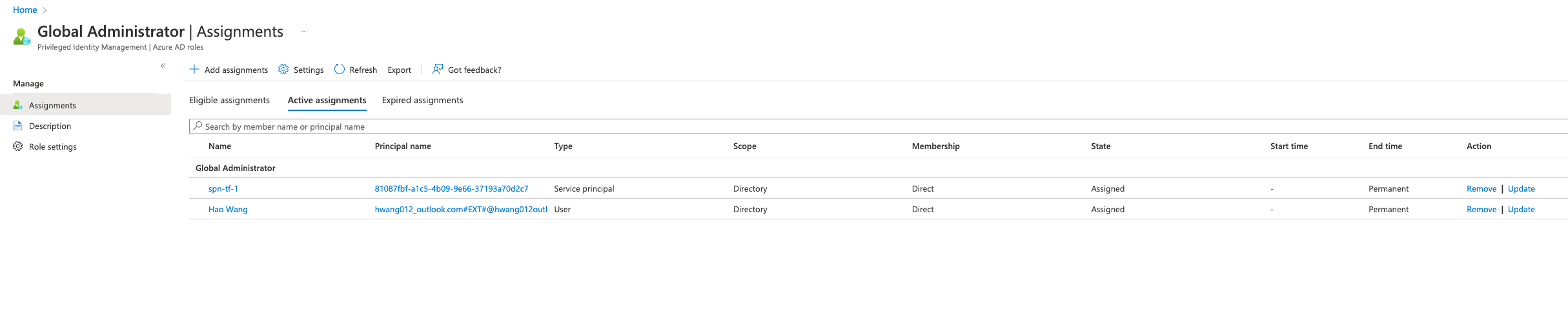Switch to Eligible assignments tab
This screenshot has height=309, width=1568.
(x=229, y=100)
